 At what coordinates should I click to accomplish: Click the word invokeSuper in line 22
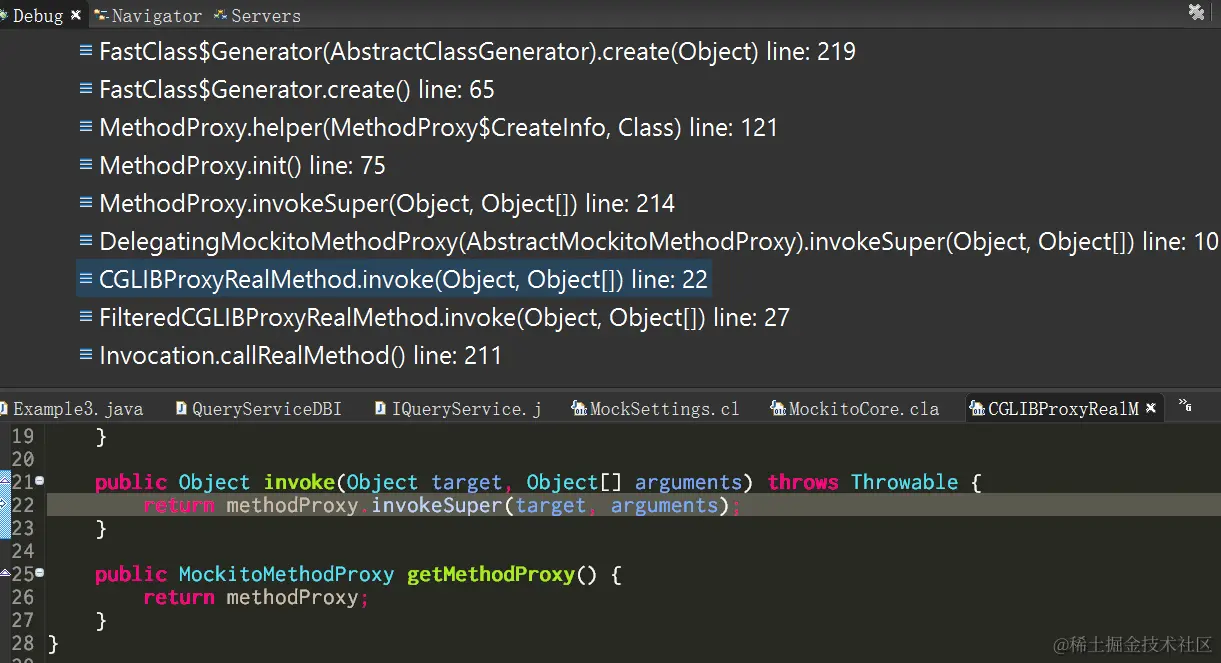[x=436, y=505]
